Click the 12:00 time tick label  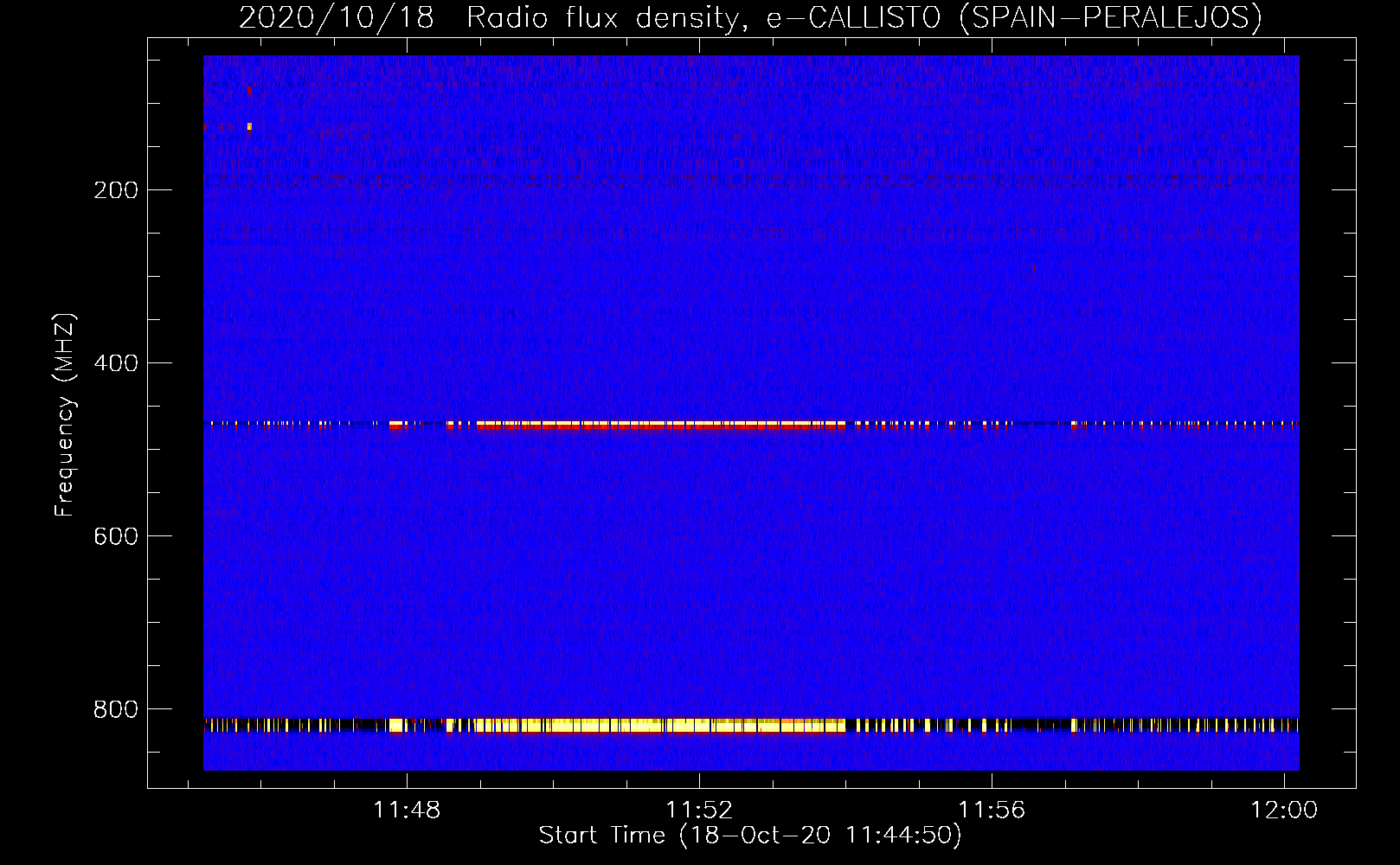[1284, 810]
